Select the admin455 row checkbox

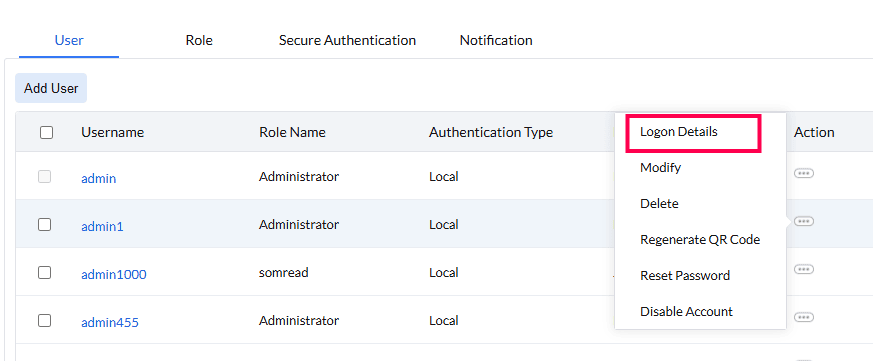[45, 320]
